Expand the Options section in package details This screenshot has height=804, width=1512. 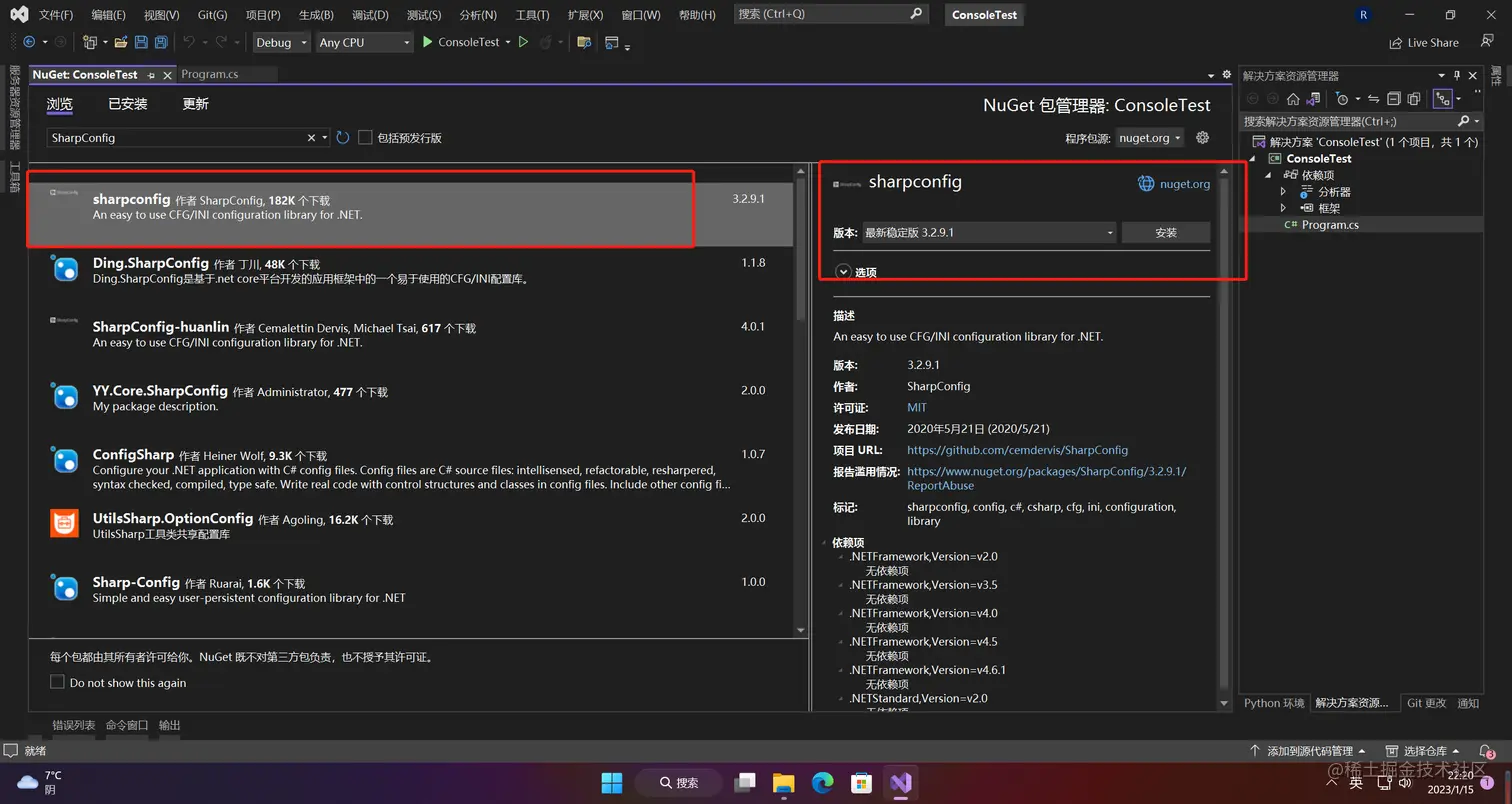click(843, 271)
